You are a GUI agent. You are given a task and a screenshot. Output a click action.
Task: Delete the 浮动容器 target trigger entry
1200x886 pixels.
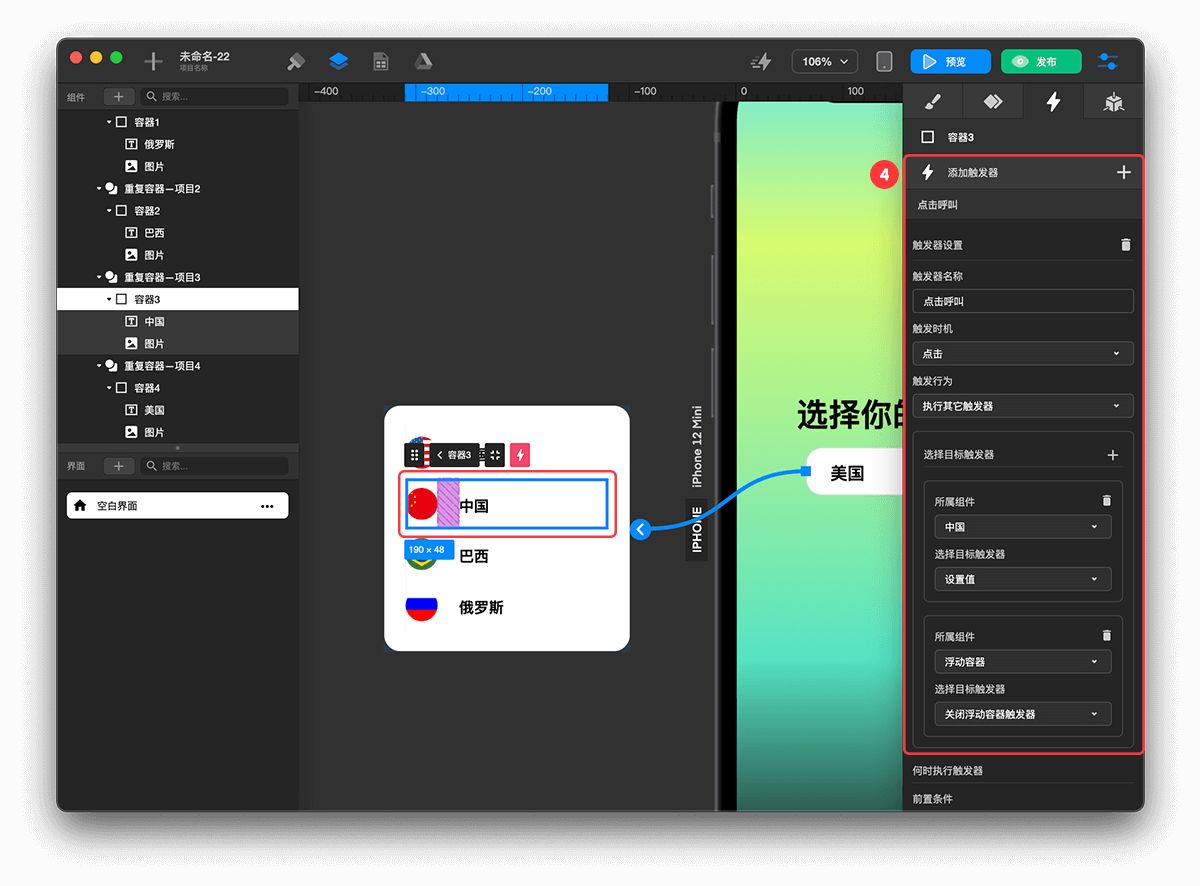1106,636
